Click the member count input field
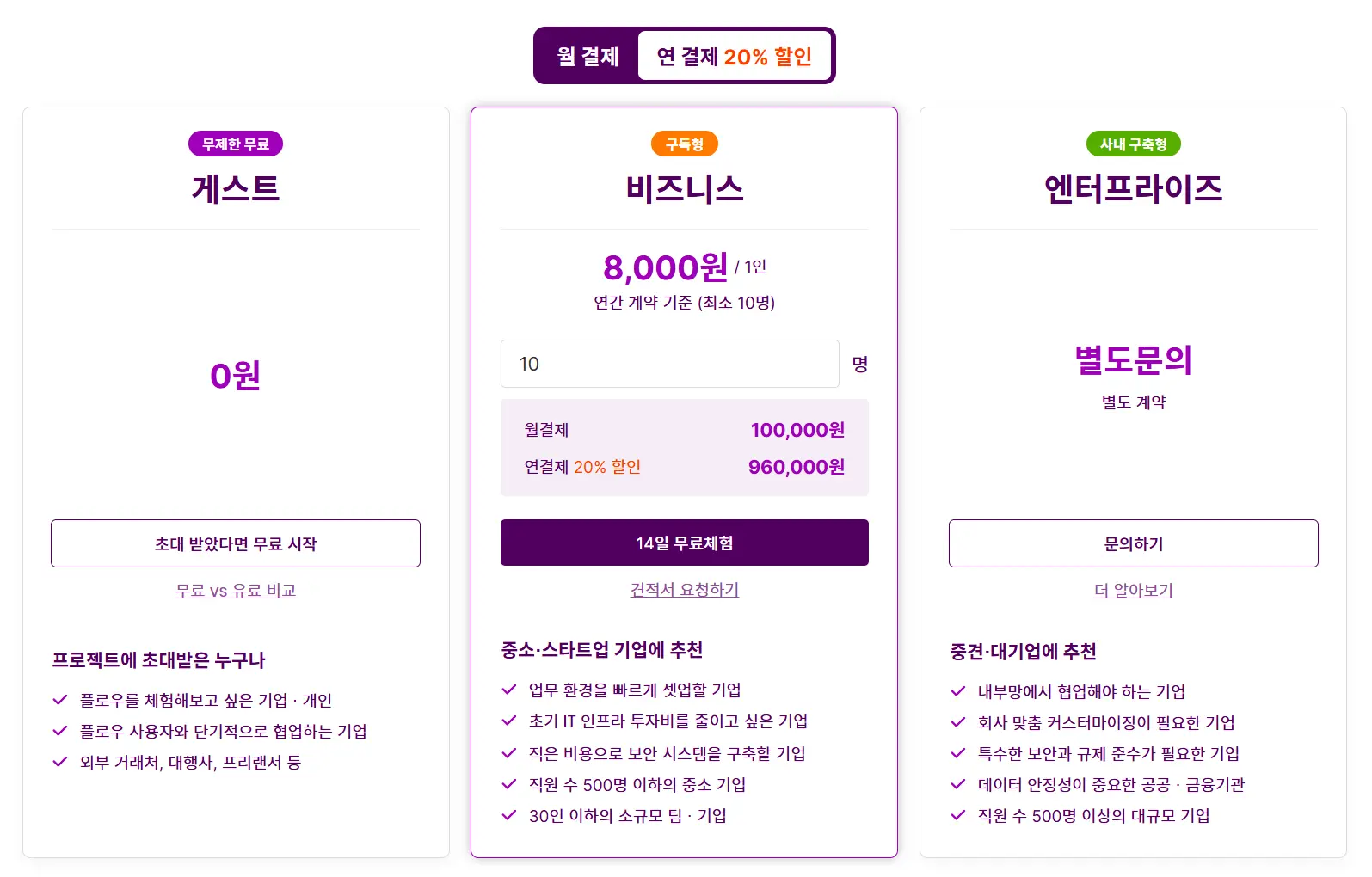The width and height of the screenshot is (1372, 877). point(669,364)
